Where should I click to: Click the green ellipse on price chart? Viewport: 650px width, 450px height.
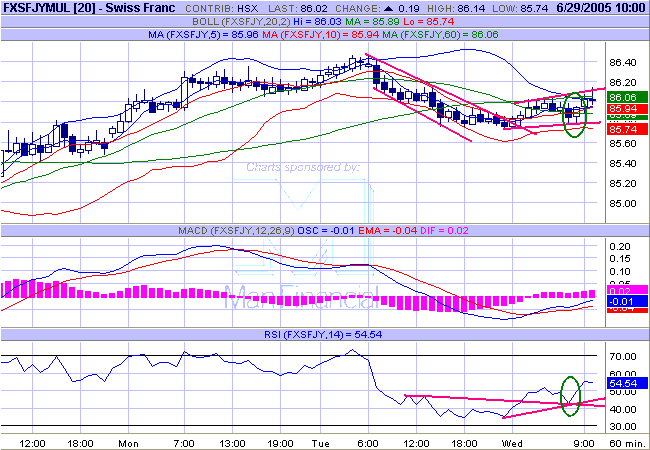574,114
